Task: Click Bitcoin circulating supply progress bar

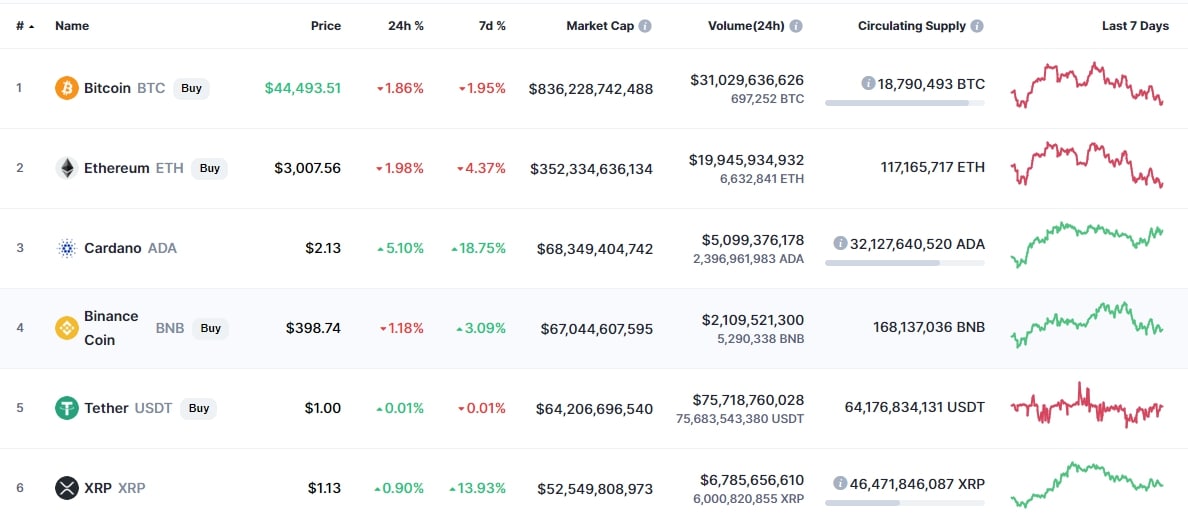Action: tap(905, 102)
